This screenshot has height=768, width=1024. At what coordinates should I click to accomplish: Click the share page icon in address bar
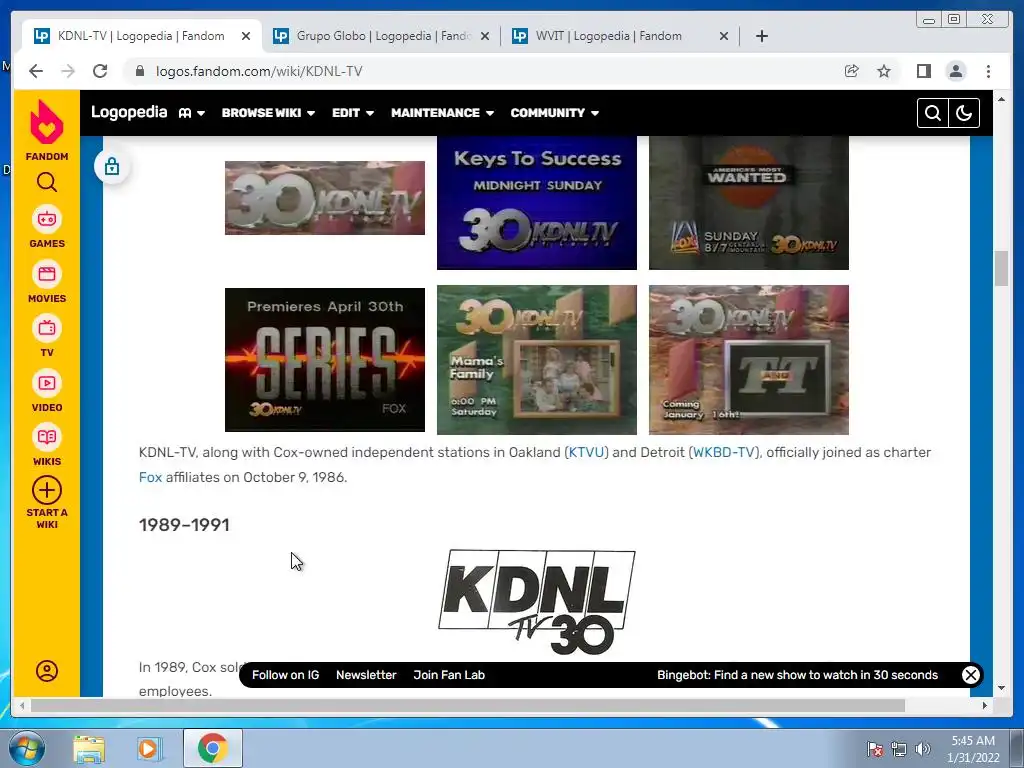pyautogui.click(x=851, y=71)
